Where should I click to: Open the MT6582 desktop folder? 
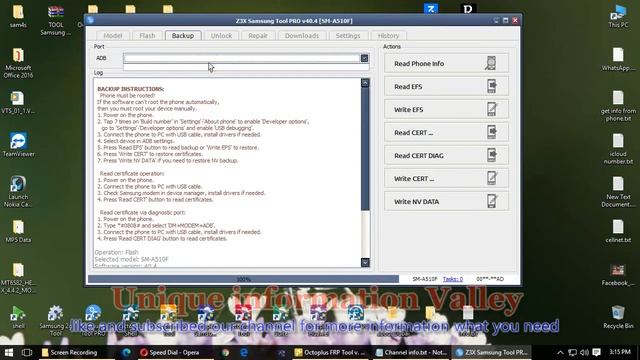pos(18,278)
